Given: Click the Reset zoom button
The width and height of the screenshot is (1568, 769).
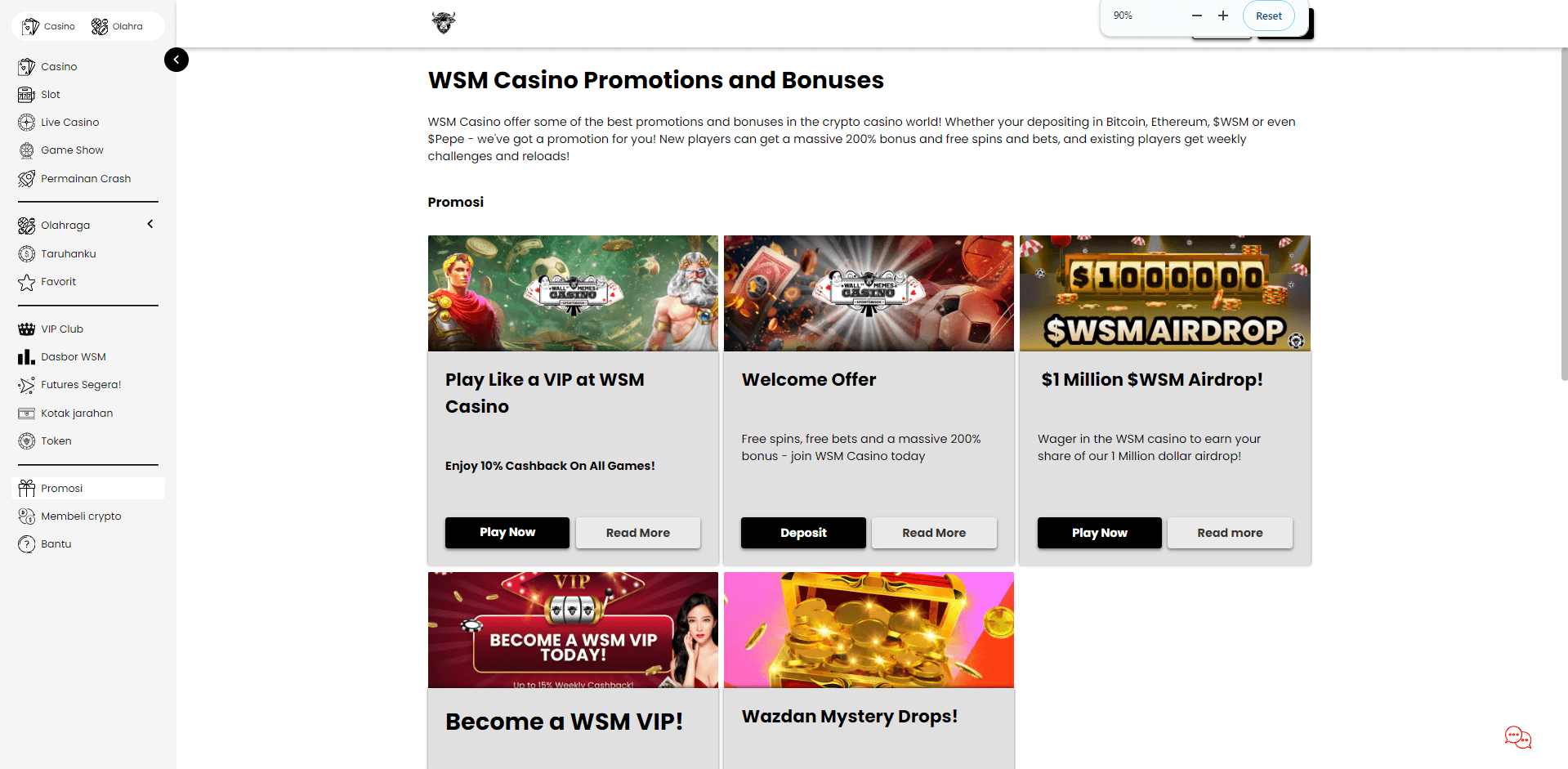Looking at the screenshot, I should tap(1269, 16).
